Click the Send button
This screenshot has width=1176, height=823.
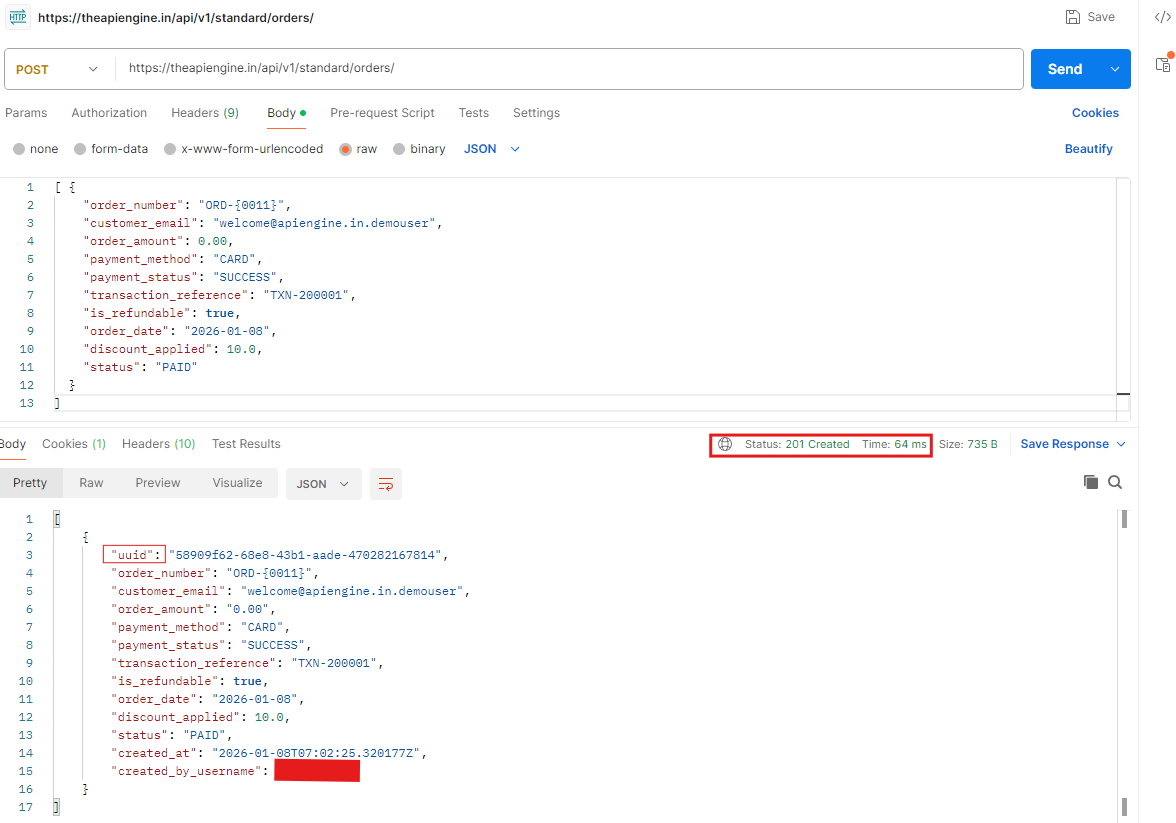(1064, 69)
